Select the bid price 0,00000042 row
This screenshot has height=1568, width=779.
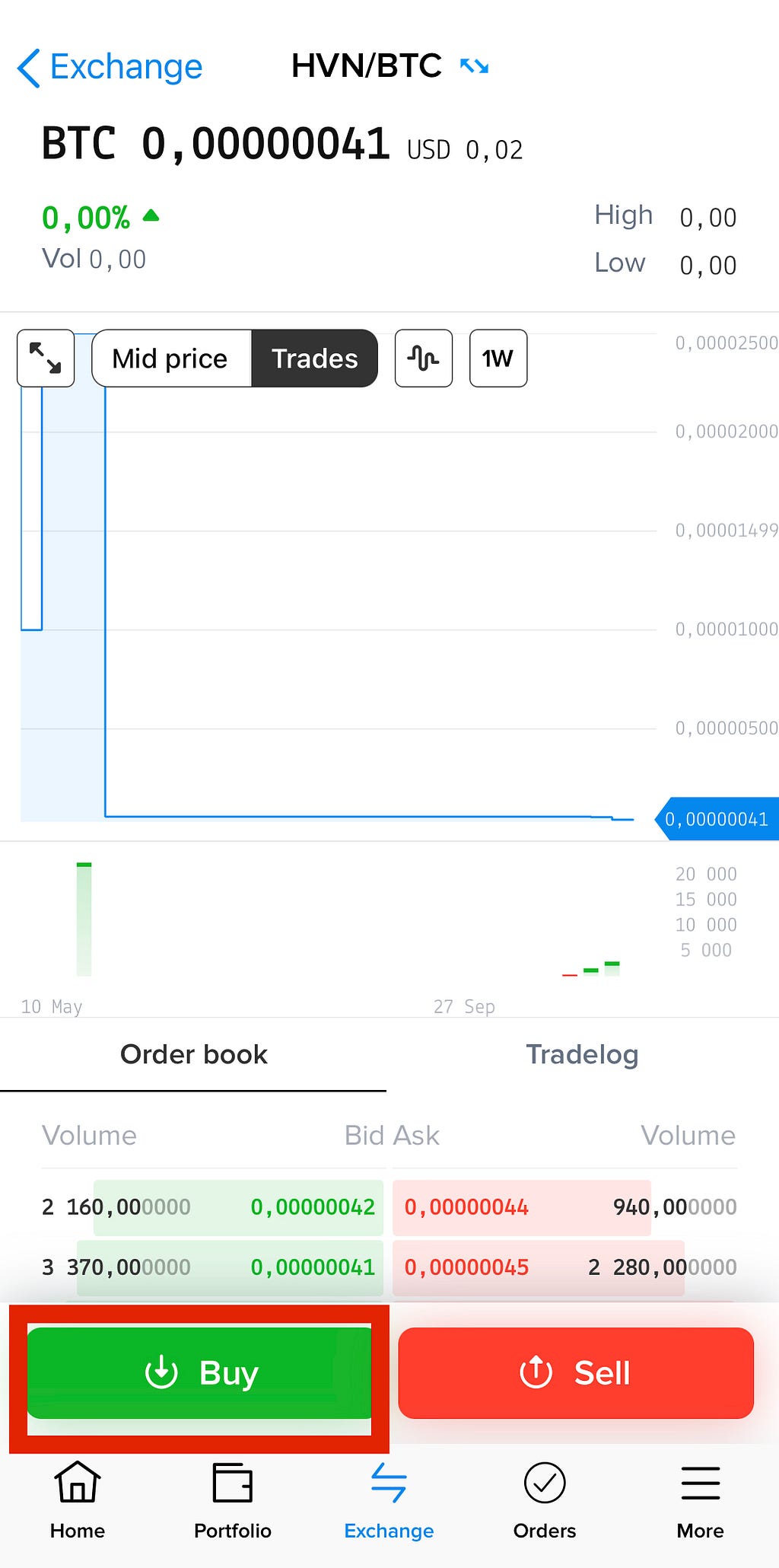pos(313,1207)
